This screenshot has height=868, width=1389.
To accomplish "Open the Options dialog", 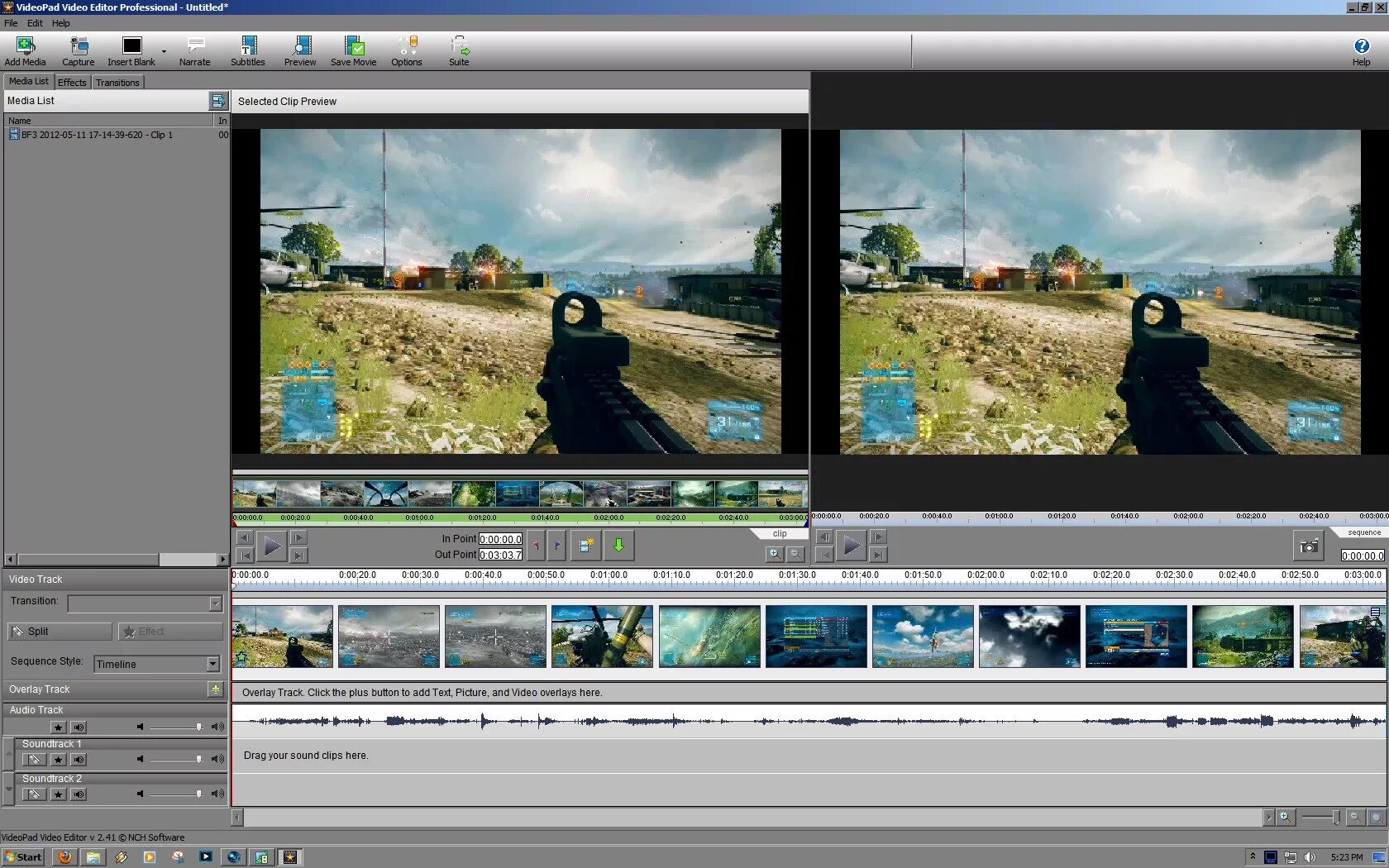I will click(x=407, y=50).
